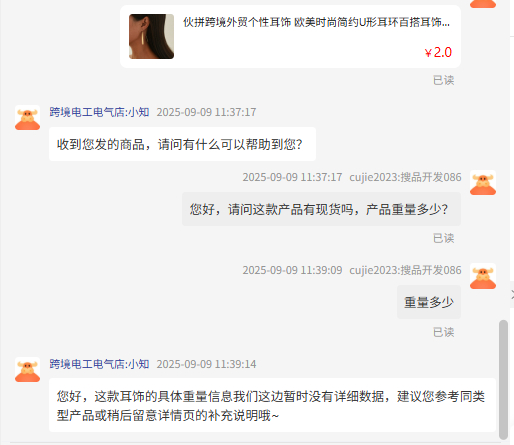Viewport: 514px width, 445px height.
Task: Click cujie2023 avatar at 11:39:09 message
Action: coord(483,276)
